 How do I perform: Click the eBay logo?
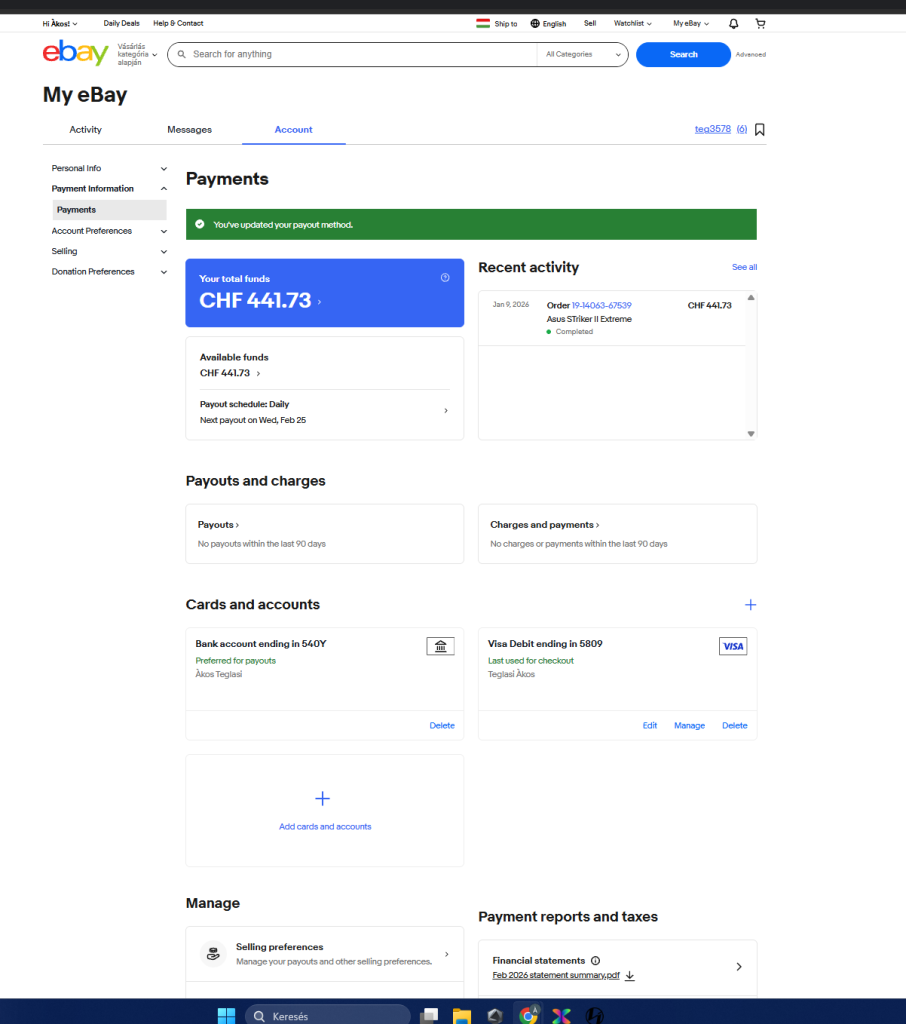(75, 54)
